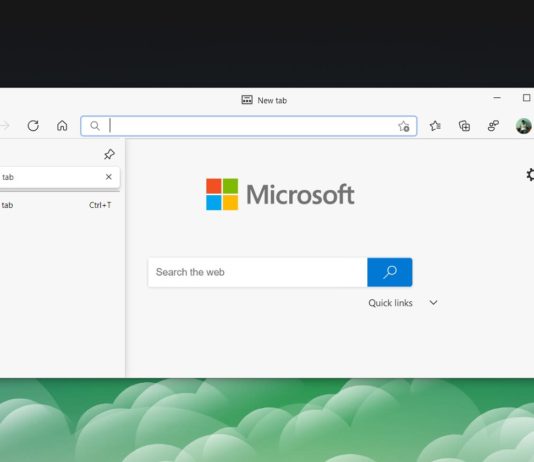The width and height of the screenshot is (534, 462).
Task: Click the blue search button
Action: click(x=390, y=272)
